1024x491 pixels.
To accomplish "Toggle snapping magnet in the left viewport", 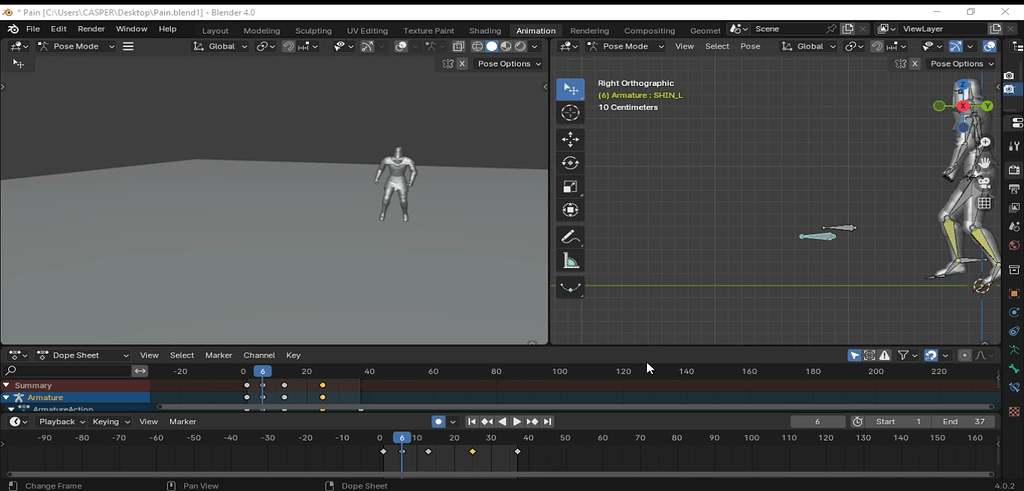I will click(288, 46).
